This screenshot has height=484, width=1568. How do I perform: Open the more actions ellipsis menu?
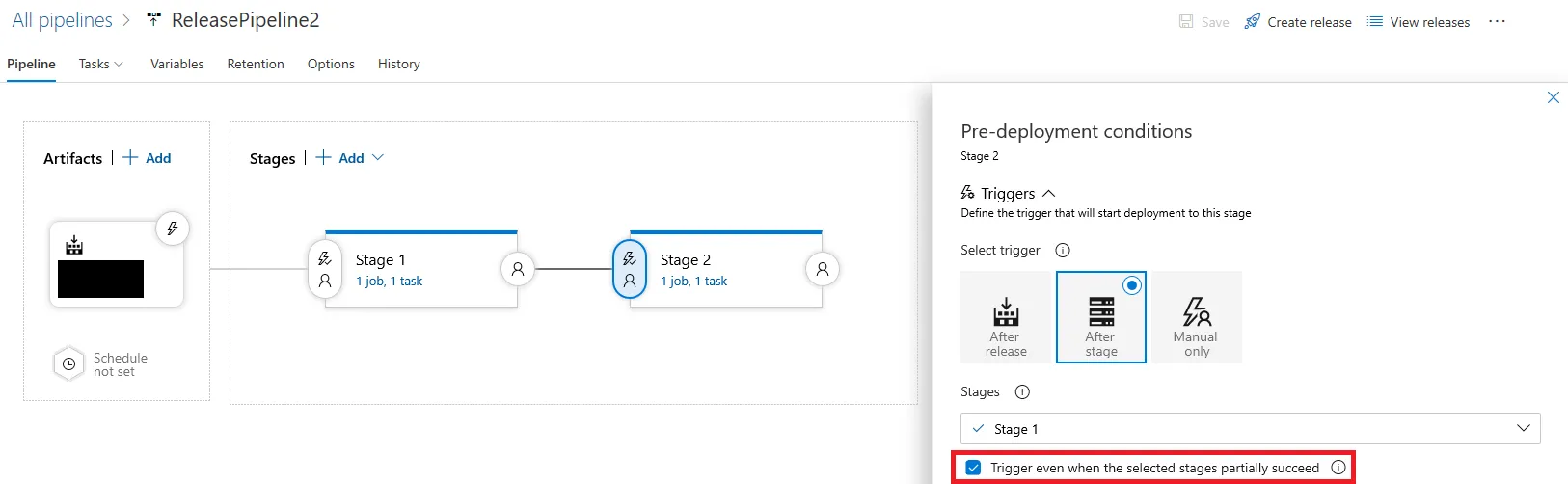pos(1497,22)
